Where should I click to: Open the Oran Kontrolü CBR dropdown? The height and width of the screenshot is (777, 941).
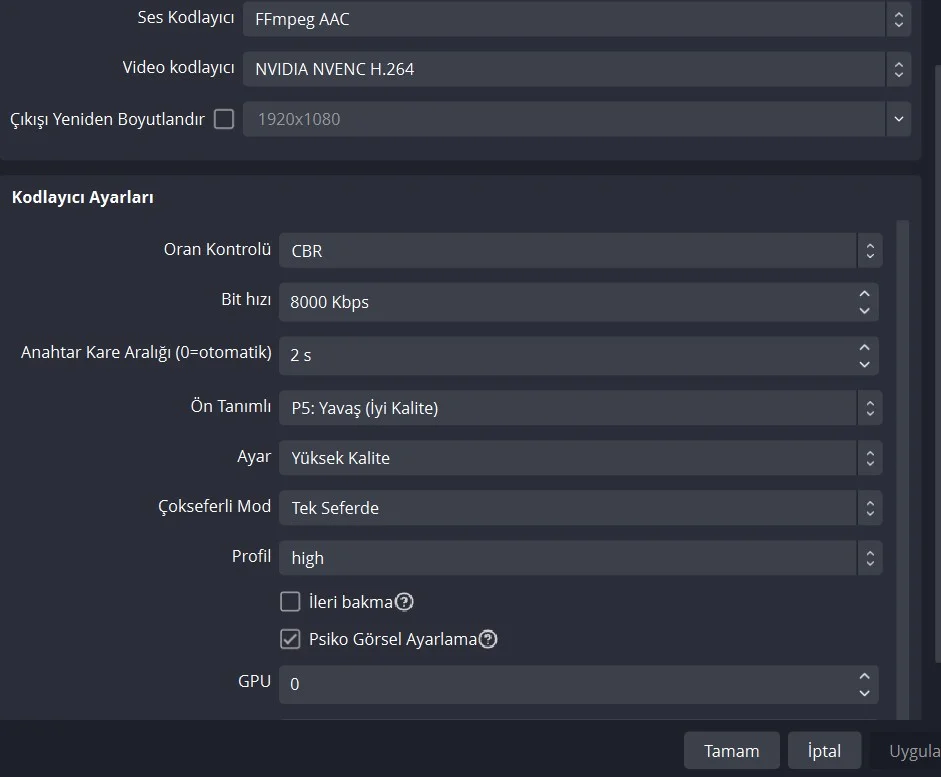point(580,251)
